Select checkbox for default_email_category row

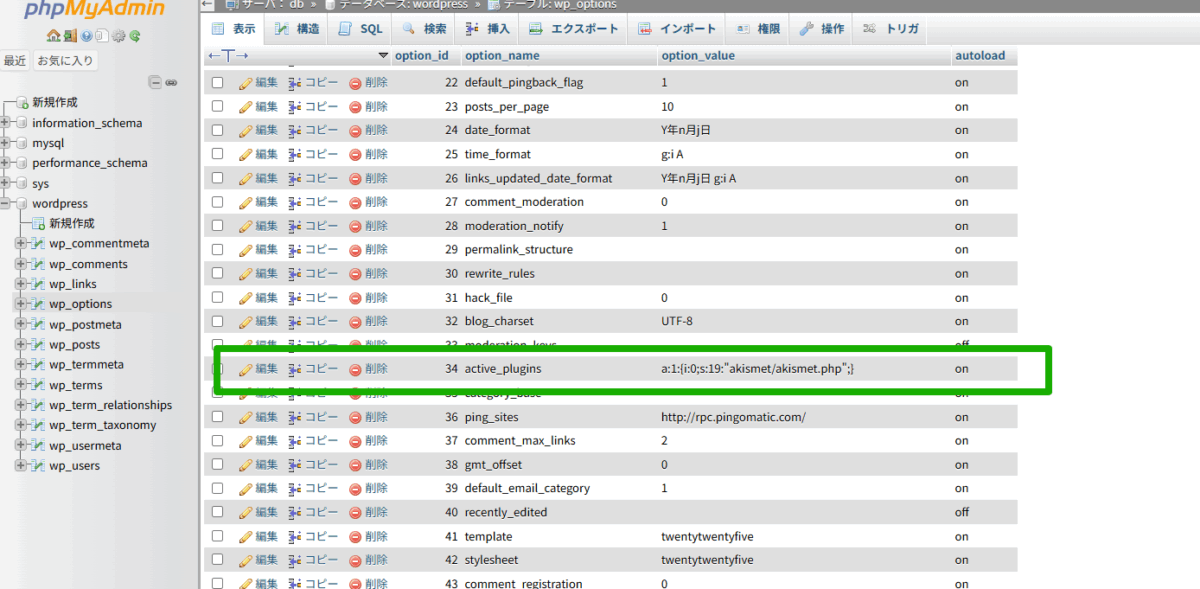click(x=217, y=488)
